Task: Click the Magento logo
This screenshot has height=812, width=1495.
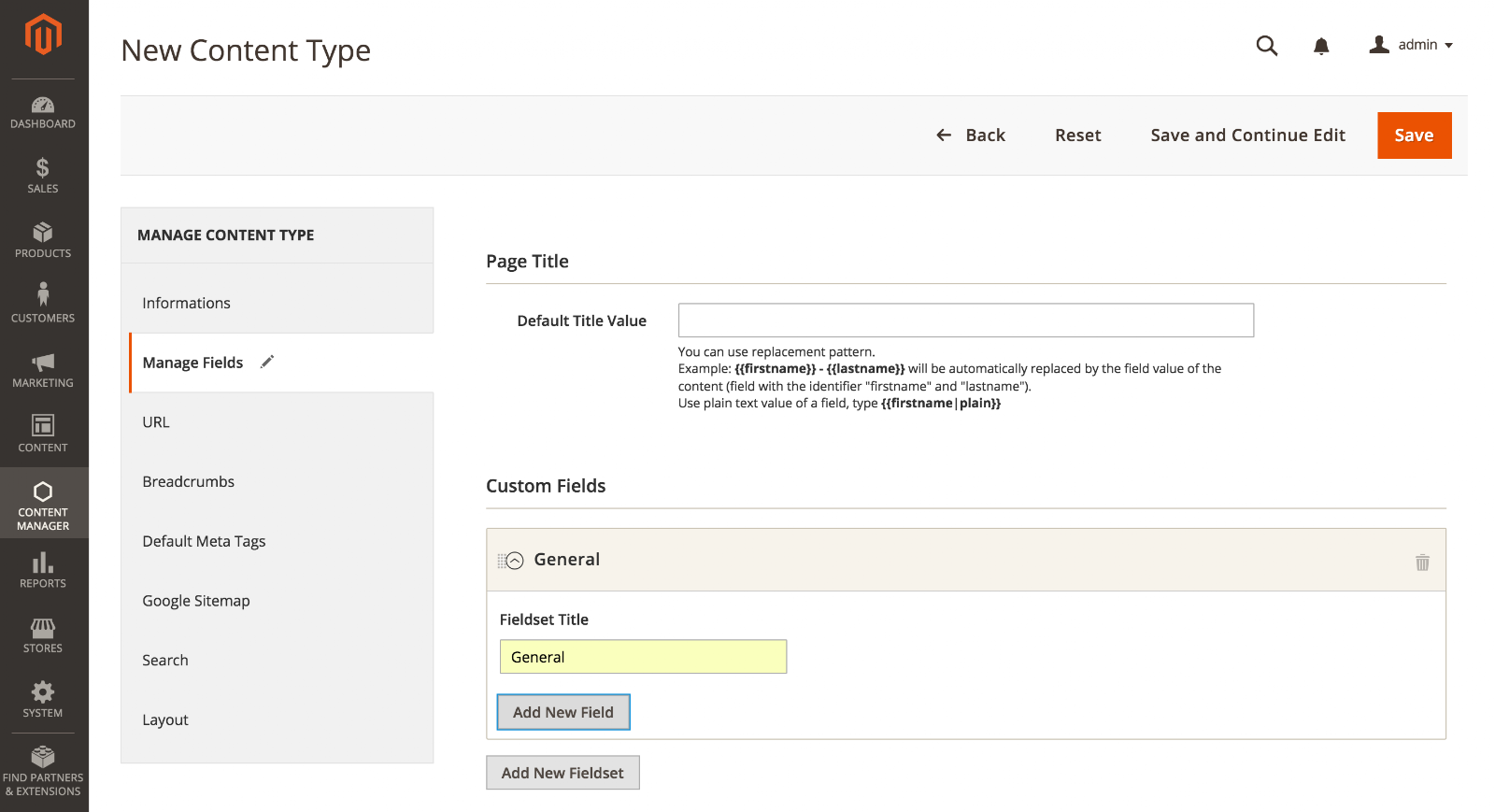Action: [43, 36]
